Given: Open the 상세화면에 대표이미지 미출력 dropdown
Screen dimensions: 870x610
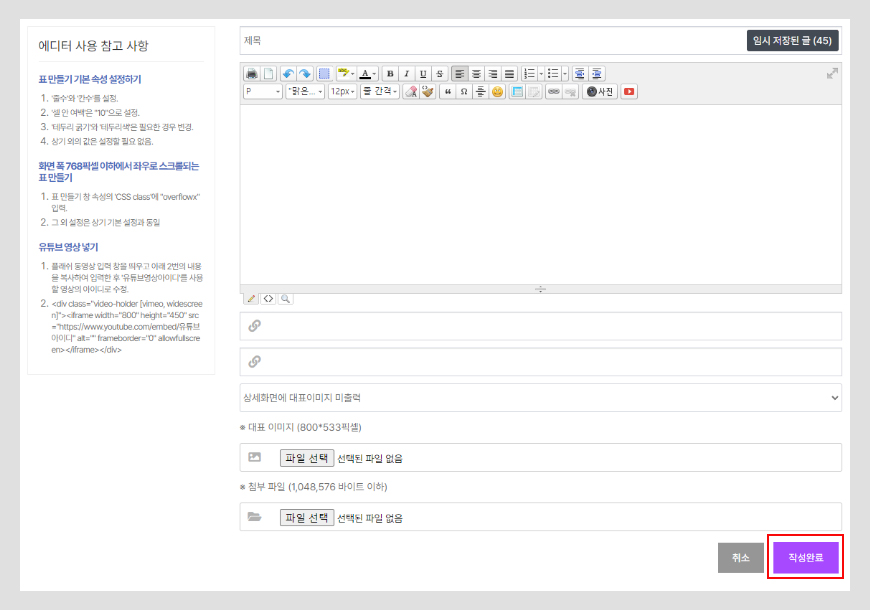Looking at the screenshot, I should coord(540,397).
